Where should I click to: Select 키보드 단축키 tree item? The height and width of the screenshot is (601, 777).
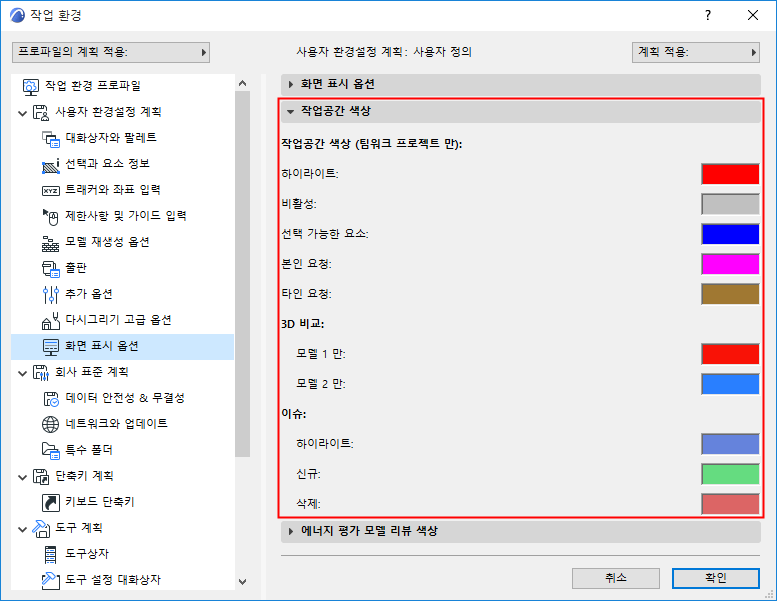[x=100, y=502]
